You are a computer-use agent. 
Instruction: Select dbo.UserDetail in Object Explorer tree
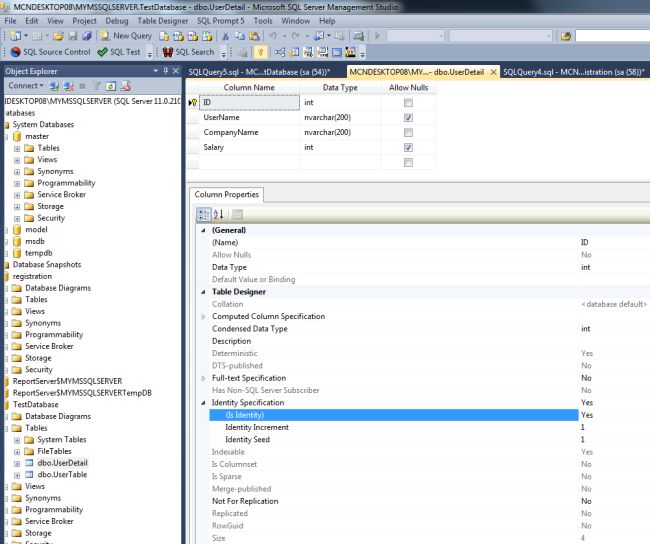(62, 463)
